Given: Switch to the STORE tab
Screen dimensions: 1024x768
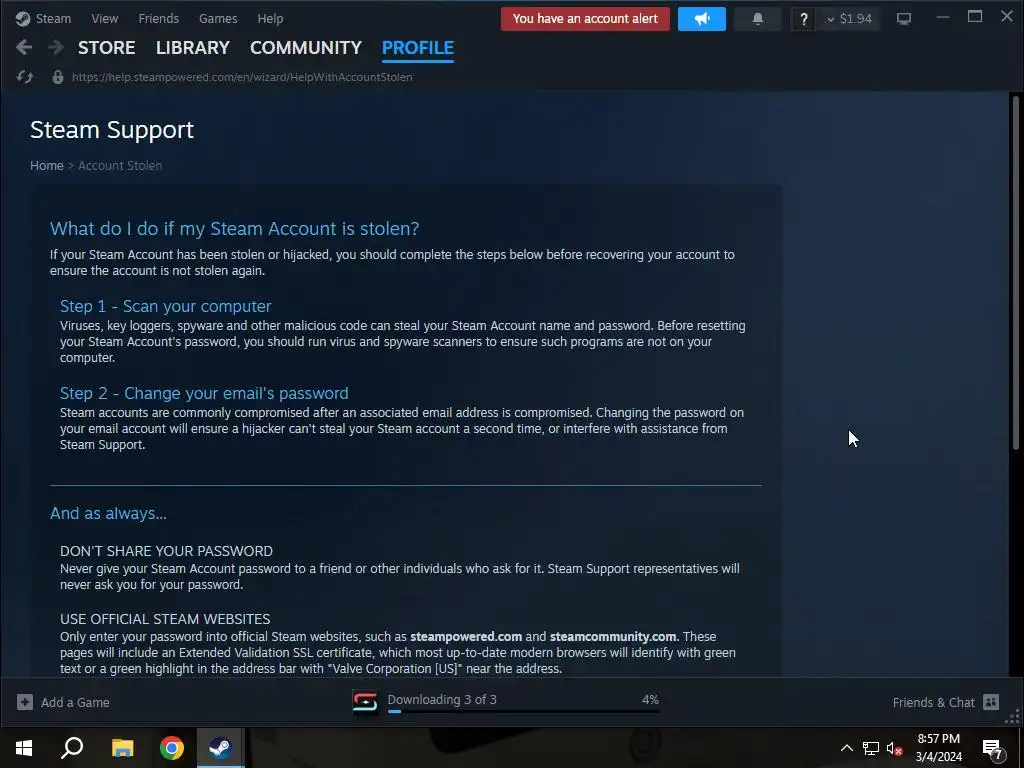Looking at the screenshot, I should (x=106, y=48).
